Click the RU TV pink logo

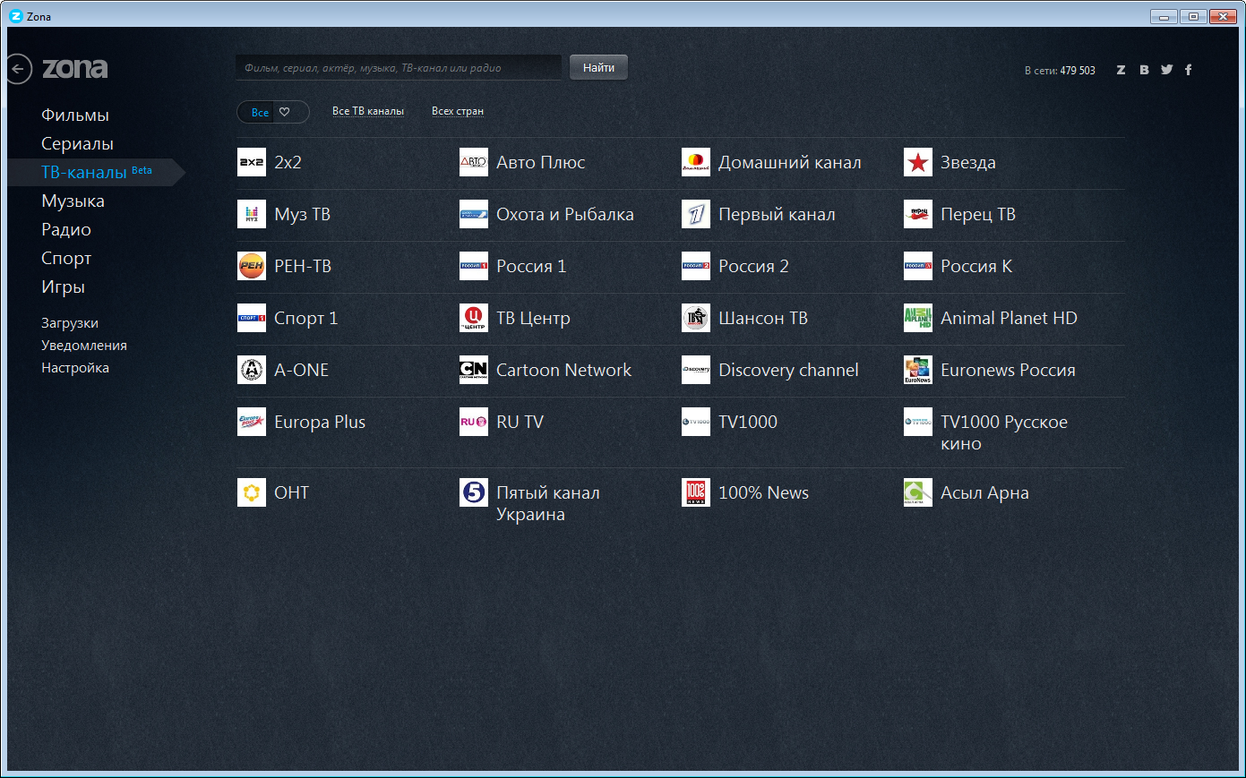473,422
